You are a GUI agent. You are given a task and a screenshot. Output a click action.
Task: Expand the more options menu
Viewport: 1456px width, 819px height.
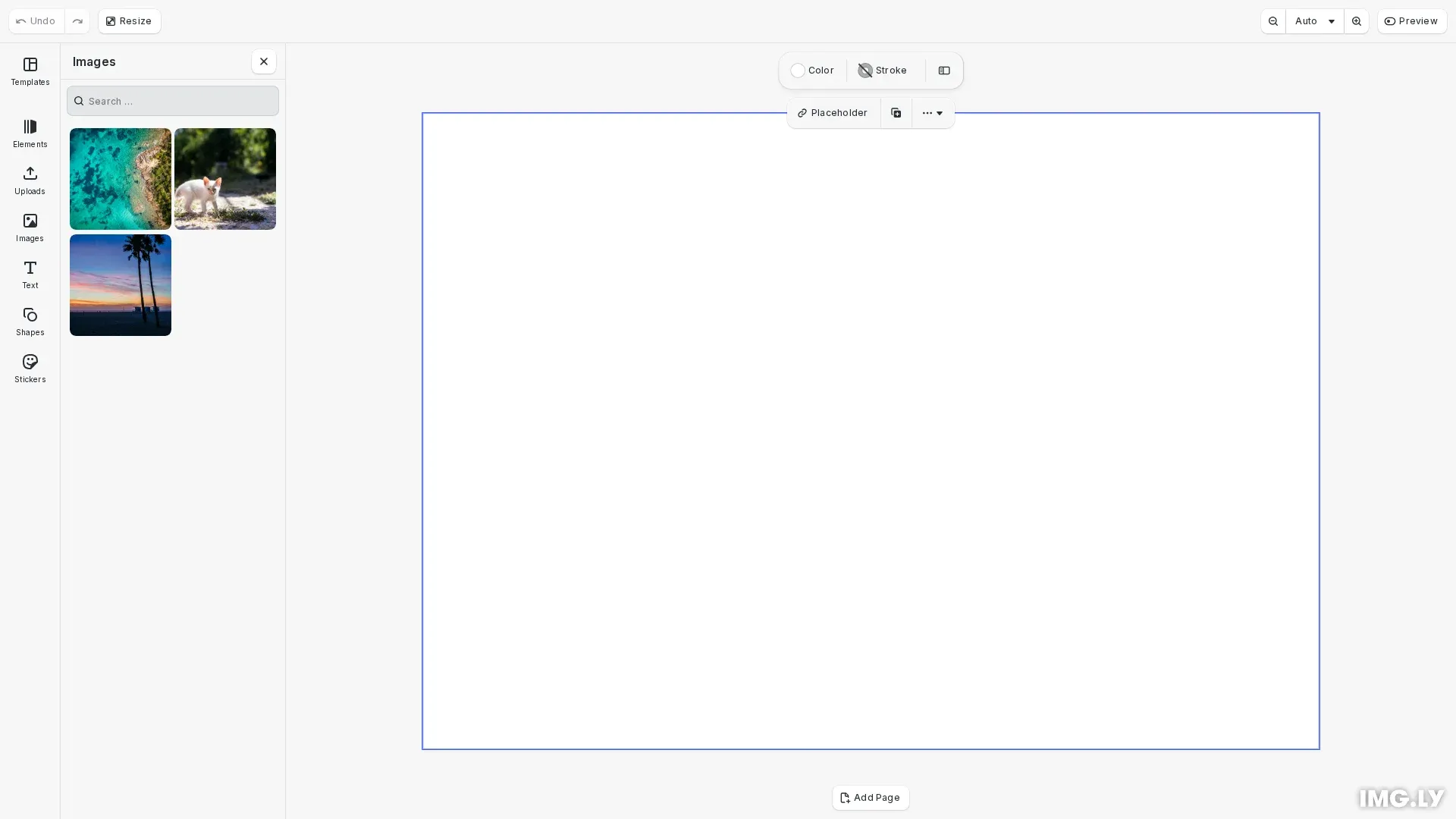coord(927,112)
